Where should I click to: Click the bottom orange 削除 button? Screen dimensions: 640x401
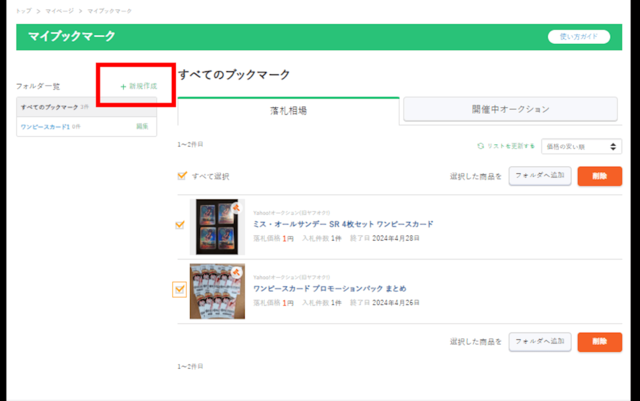(599, 342)
